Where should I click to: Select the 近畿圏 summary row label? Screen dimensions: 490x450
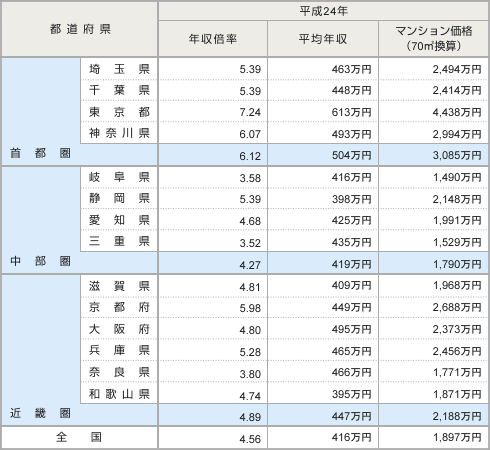(x=40, y=413)
